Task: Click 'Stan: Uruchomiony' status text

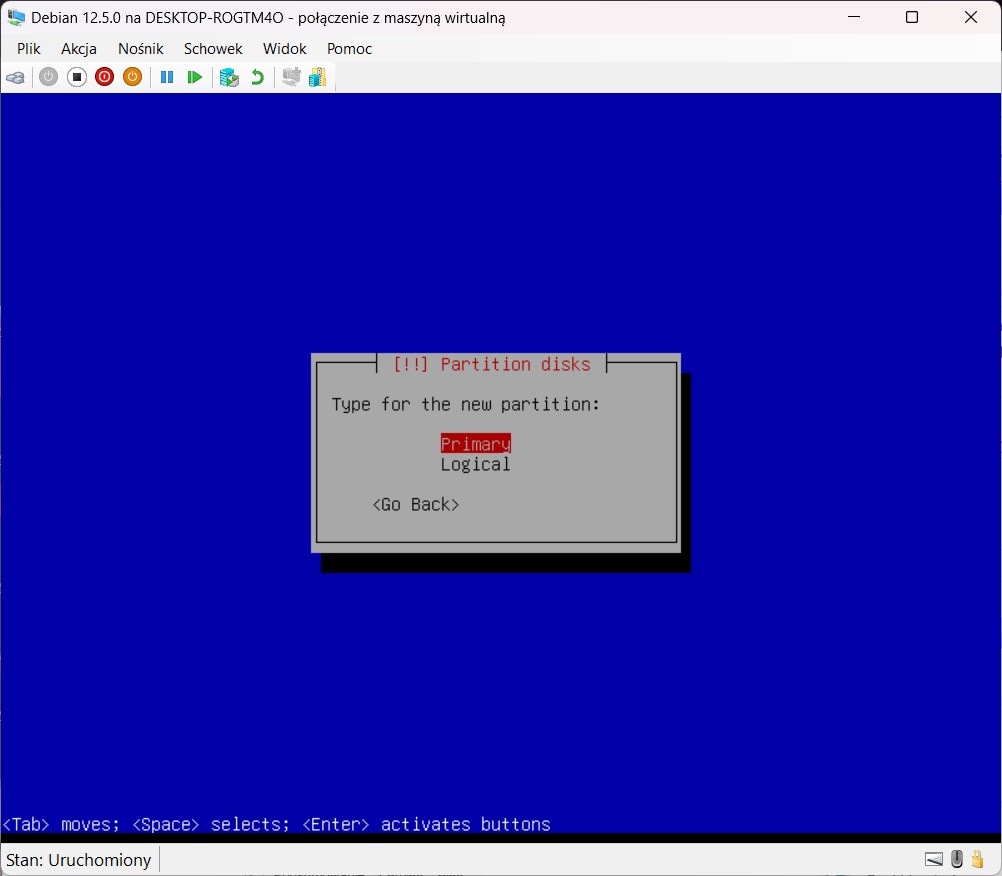Action: [x=79, y=860]
